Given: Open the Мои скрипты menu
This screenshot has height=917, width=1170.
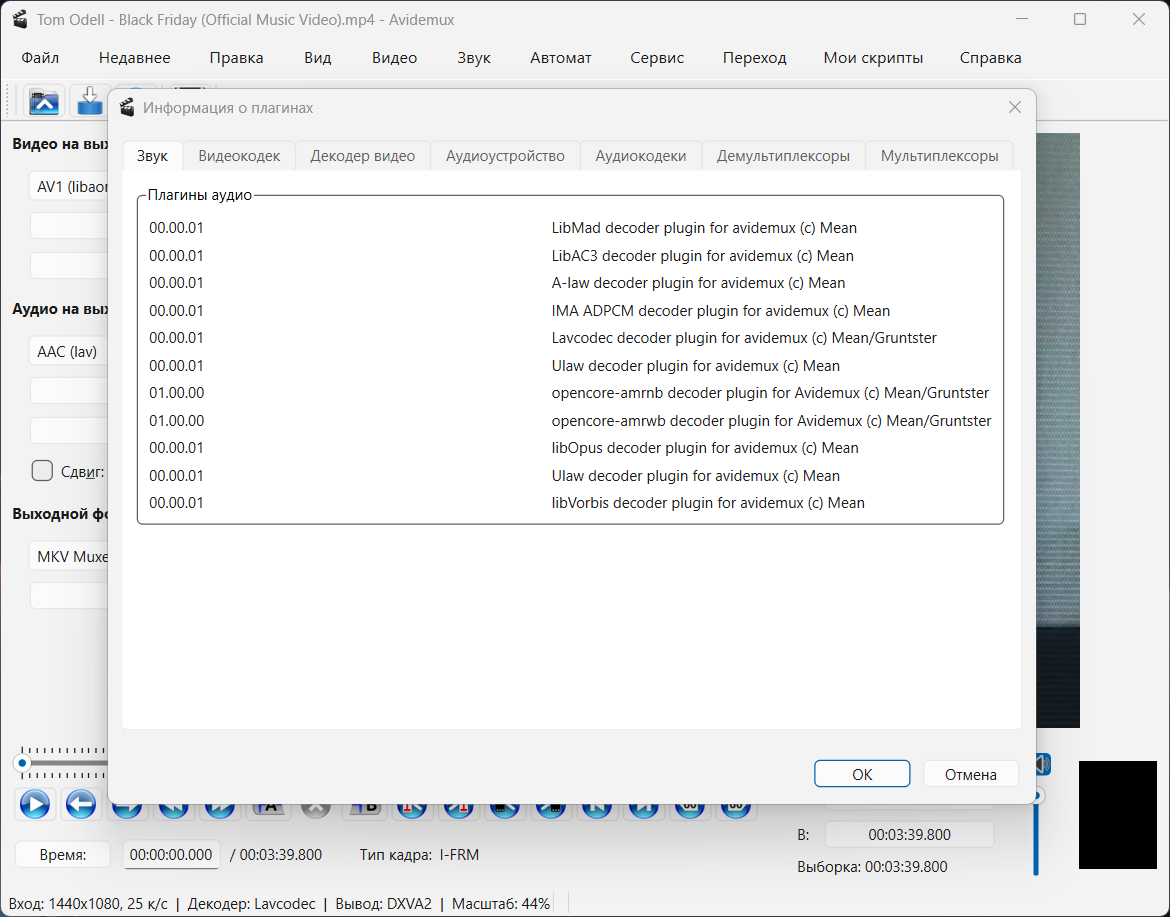Looking at the screenshot, I should pyautogui.click(x=873, y=57).
